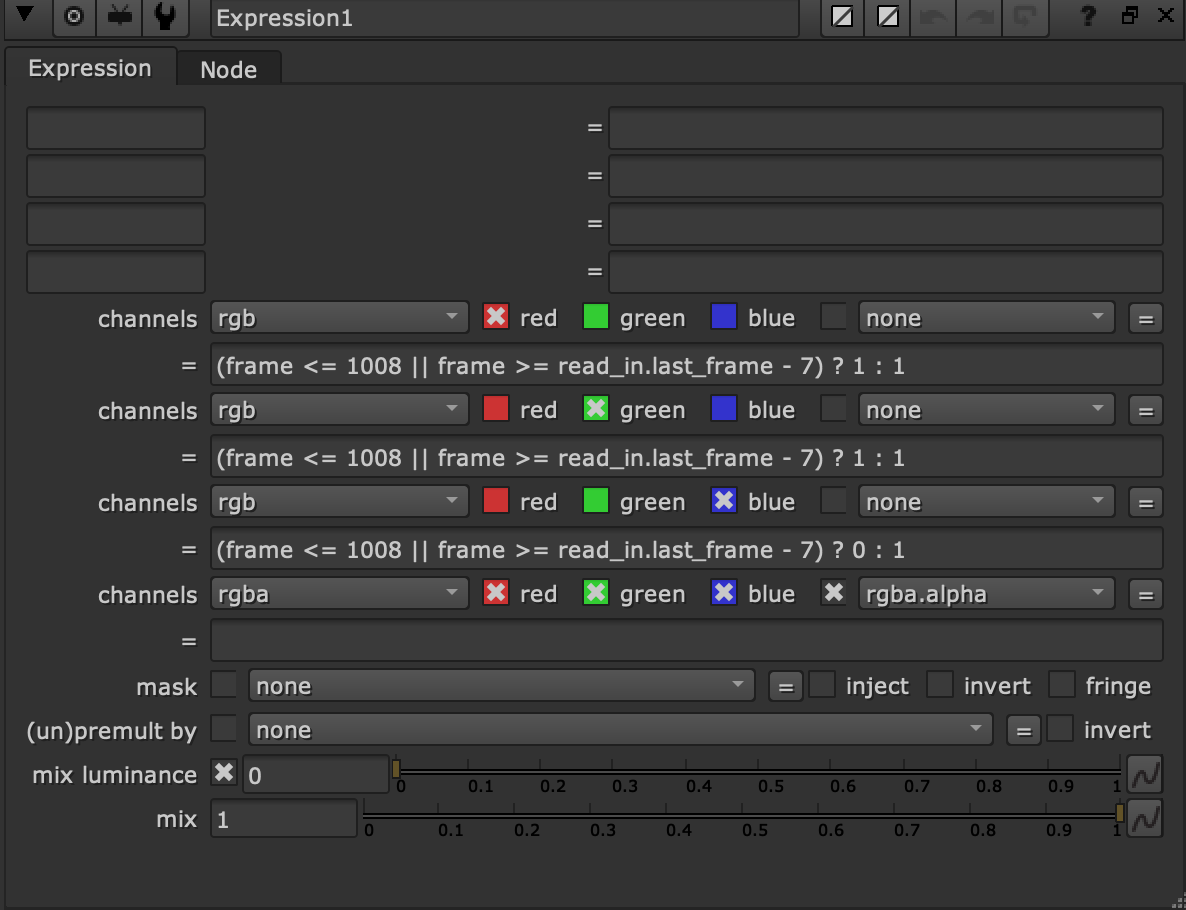Expand the mask 'none' dropdown

[502, 686]
